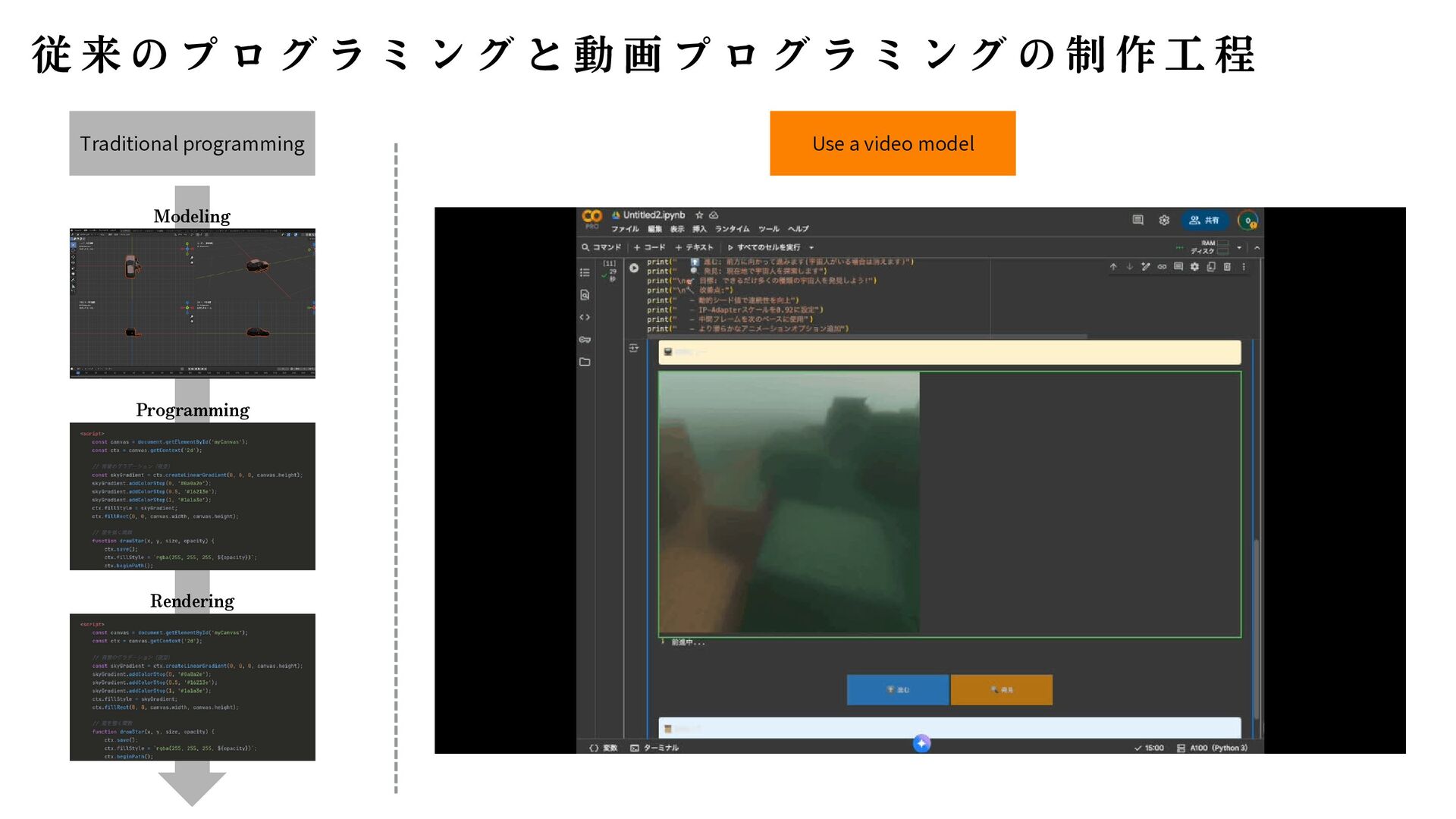Click Gemini sparkle assistant icon

pyautogui.click(x=921, y=743)
